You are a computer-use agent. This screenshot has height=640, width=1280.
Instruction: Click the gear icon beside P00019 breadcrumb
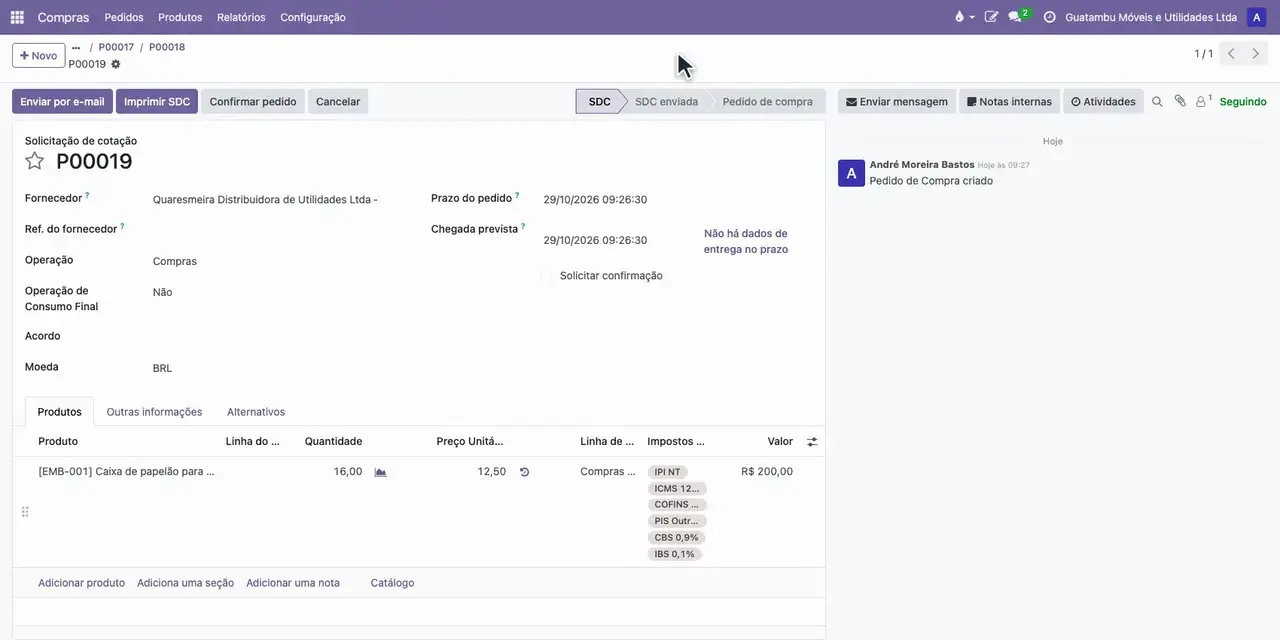115,64
